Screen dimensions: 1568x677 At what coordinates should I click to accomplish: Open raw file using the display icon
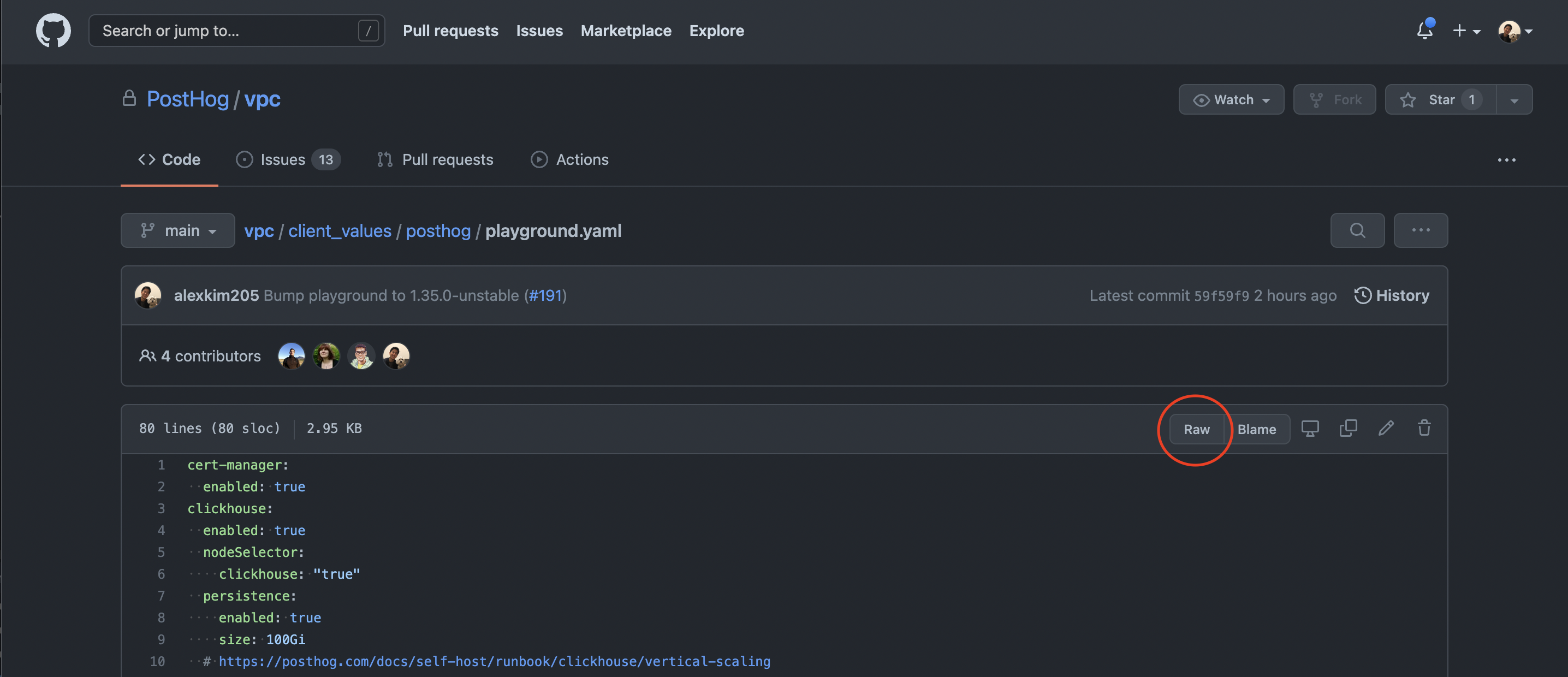1310,428
